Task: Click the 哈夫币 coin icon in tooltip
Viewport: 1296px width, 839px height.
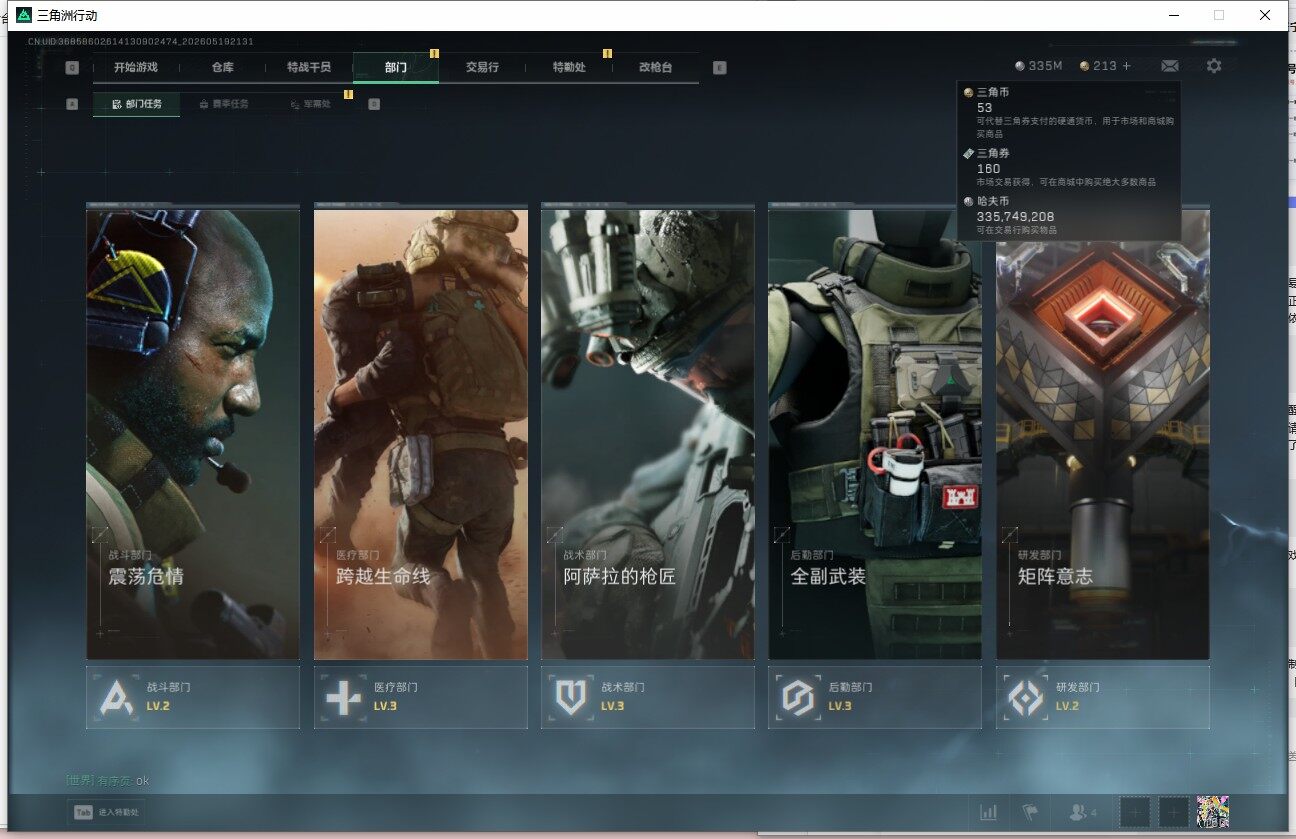Action: point(969,201)
